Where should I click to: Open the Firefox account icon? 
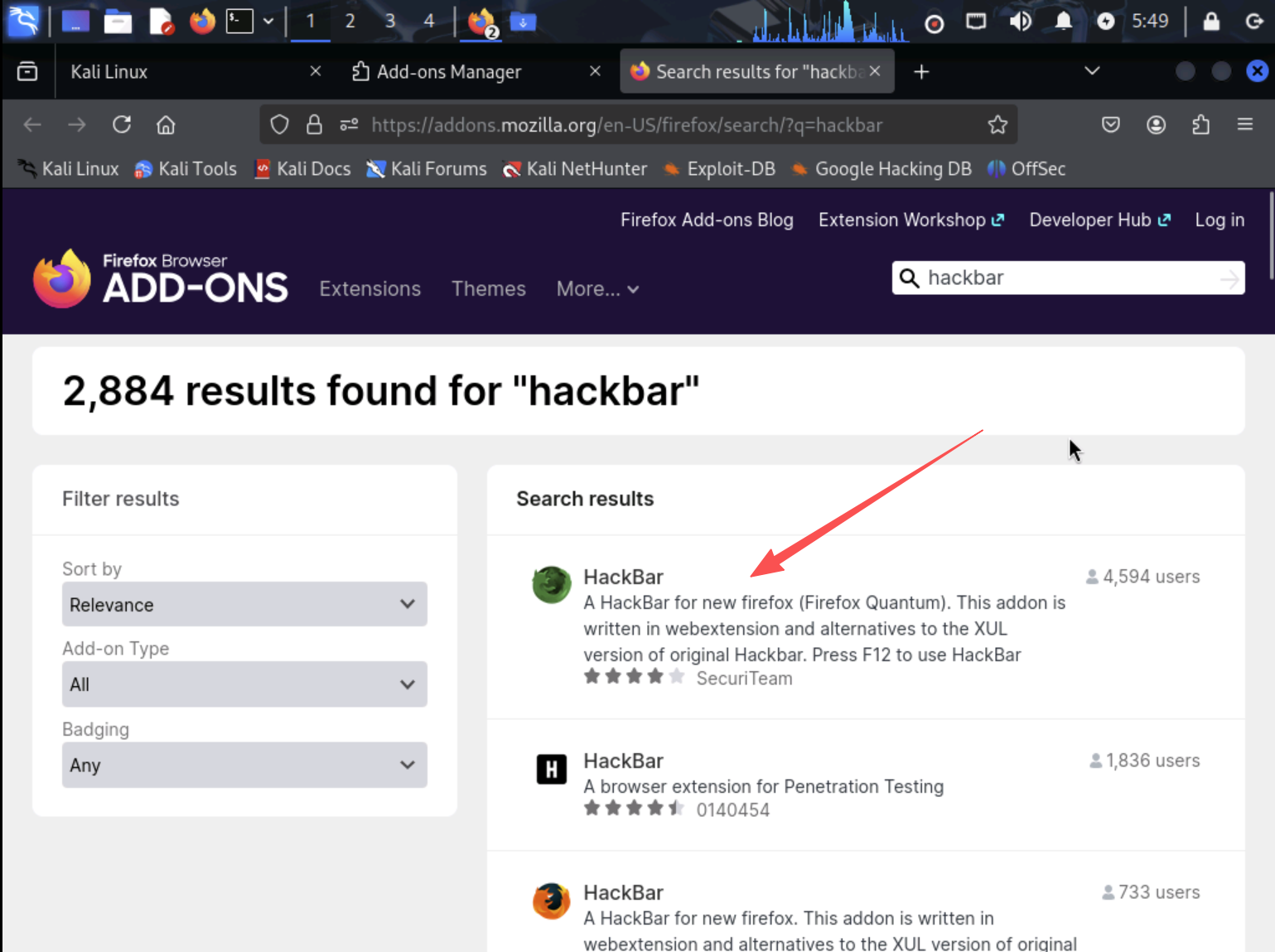coord(1155,125)
